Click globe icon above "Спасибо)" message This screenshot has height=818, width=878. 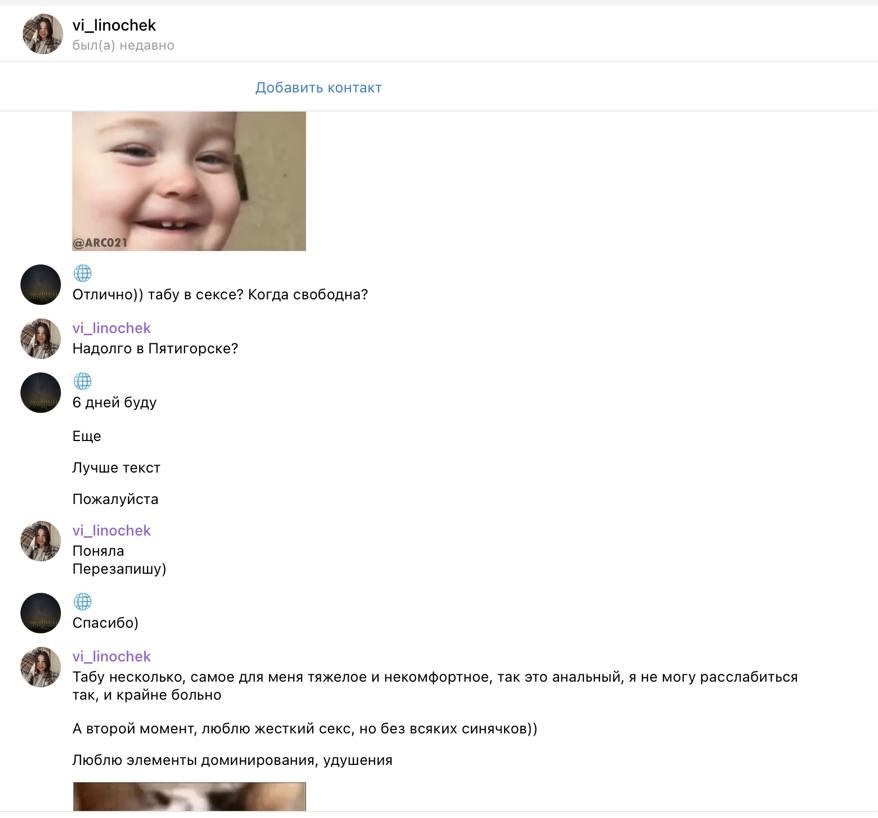(83, 601)
